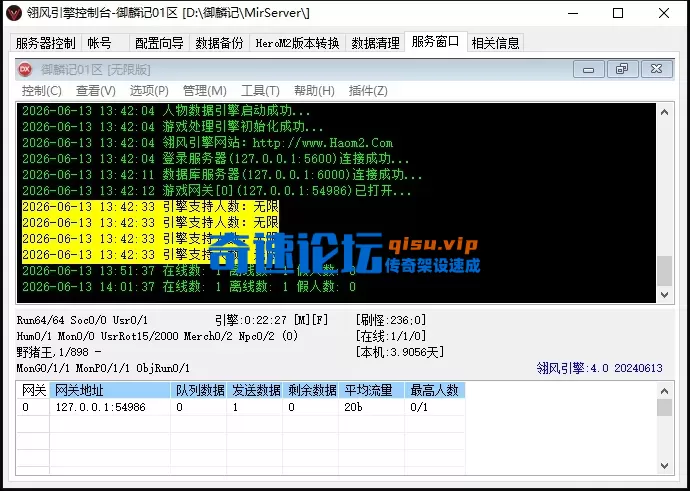Viewport: 690px width, 491px height.
Task: Open the 数据备份 tab
Action: point(219,43)
